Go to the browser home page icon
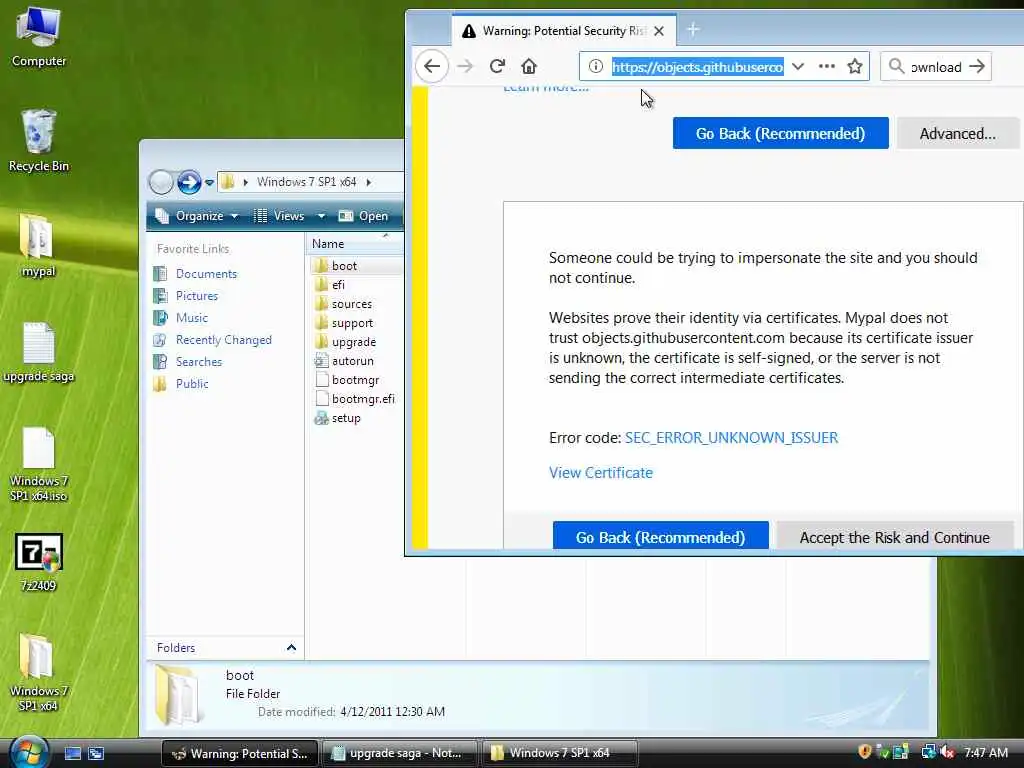The image size is (1024, 768). [529, 66]
